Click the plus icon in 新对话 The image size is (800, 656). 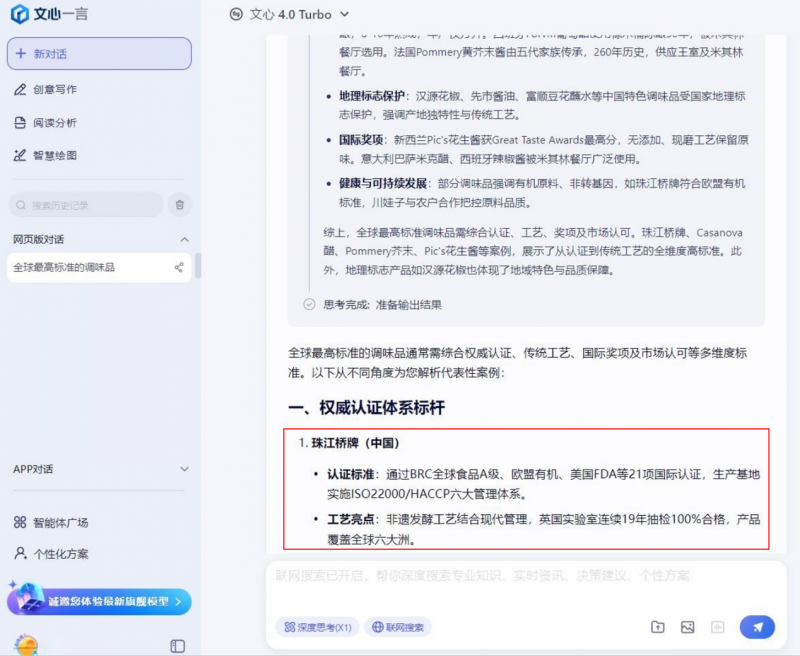(21, 54)
